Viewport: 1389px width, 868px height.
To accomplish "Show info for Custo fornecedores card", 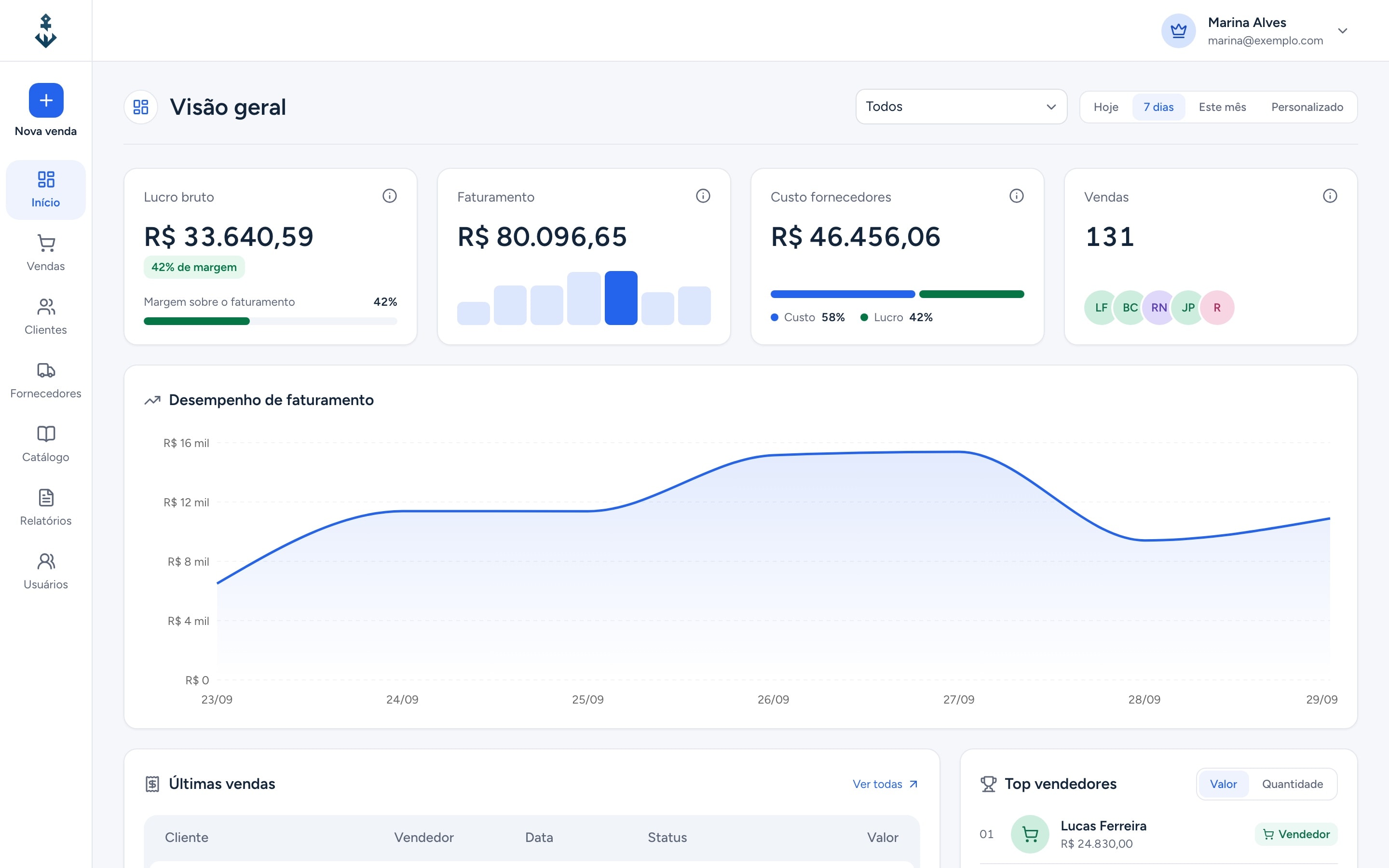I will click(1017, 196).
